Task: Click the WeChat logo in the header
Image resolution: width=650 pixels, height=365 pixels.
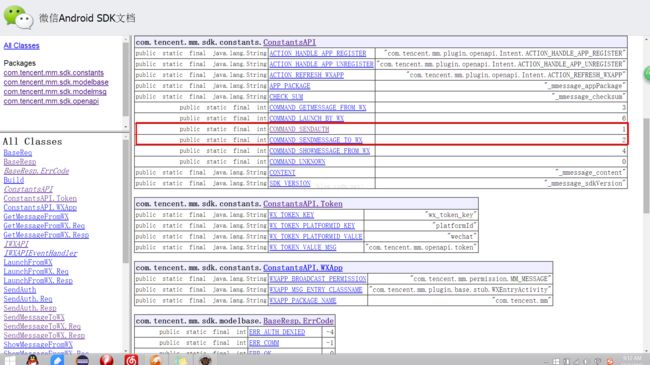Action: [x=18, y=17]
